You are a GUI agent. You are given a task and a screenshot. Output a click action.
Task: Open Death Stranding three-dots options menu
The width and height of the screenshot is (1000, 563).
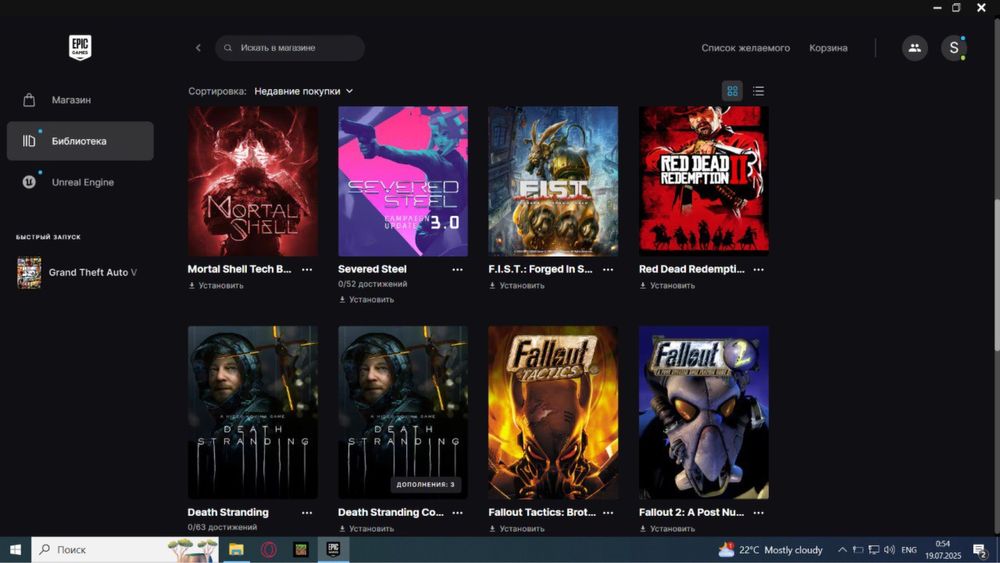[x=307, y=513]
